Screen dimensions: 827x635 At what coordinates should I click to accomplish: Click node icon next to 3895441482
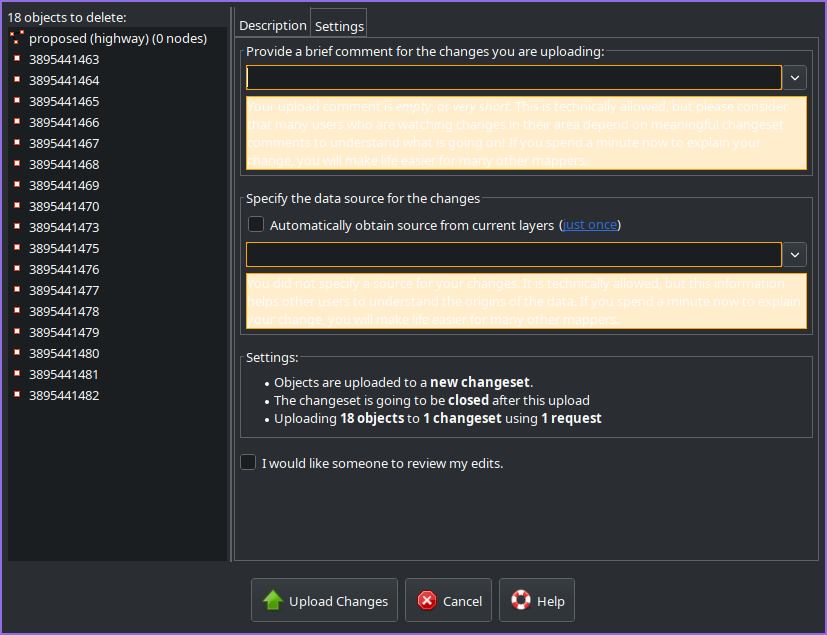coord(17,395)
